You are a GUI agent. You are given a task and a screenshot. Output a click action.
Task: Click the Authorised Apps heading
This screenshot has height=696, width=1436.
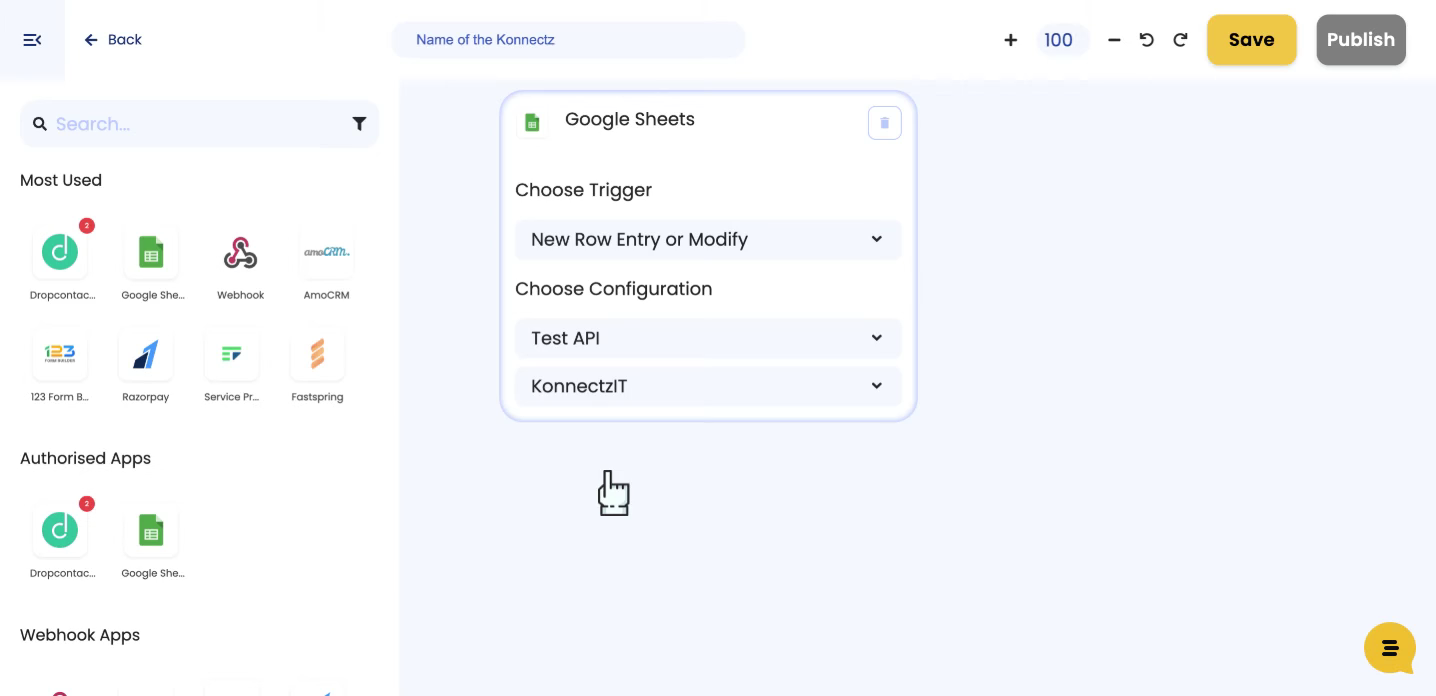pos(85,458)
